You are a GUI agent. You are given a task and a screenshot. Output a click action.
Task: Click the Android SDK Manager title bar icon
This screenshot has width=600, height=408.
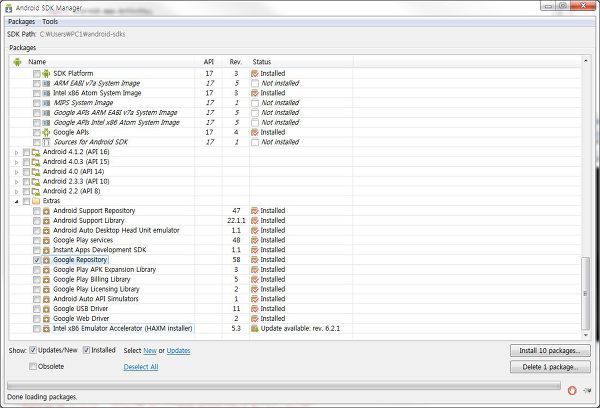point(8,8)
